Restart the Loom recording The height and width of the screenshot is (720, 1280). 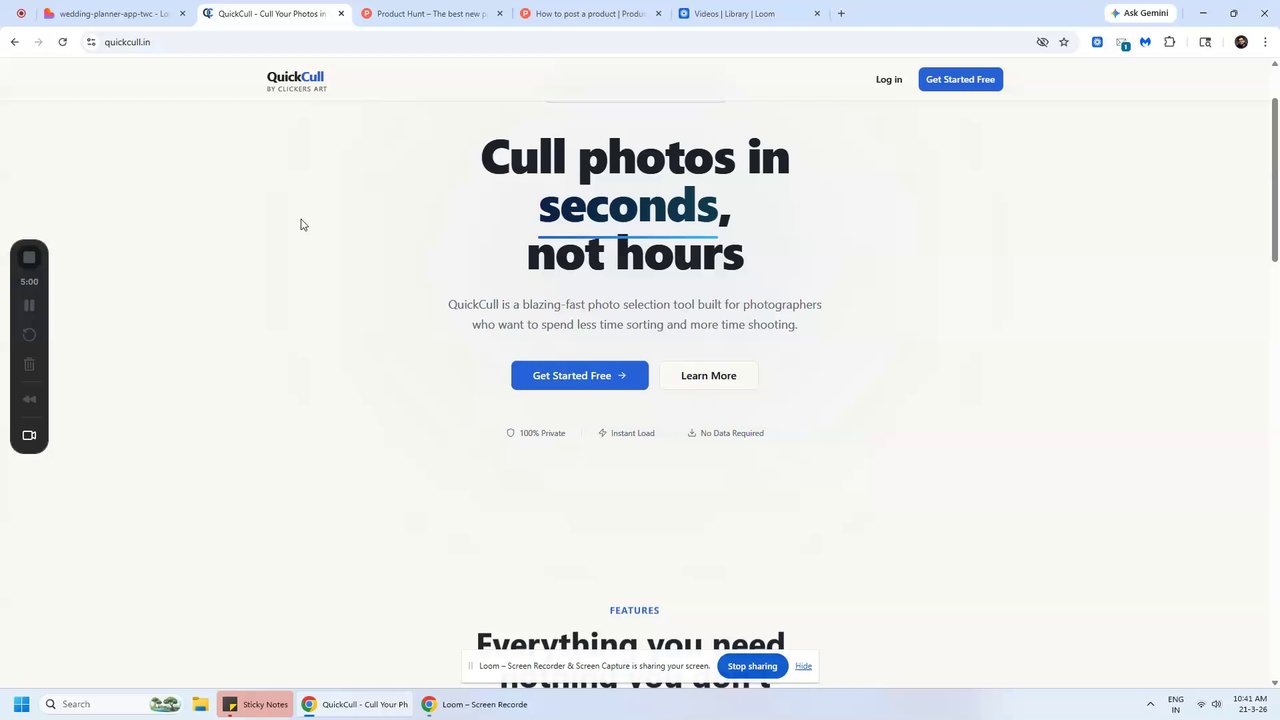click(29, 335)
